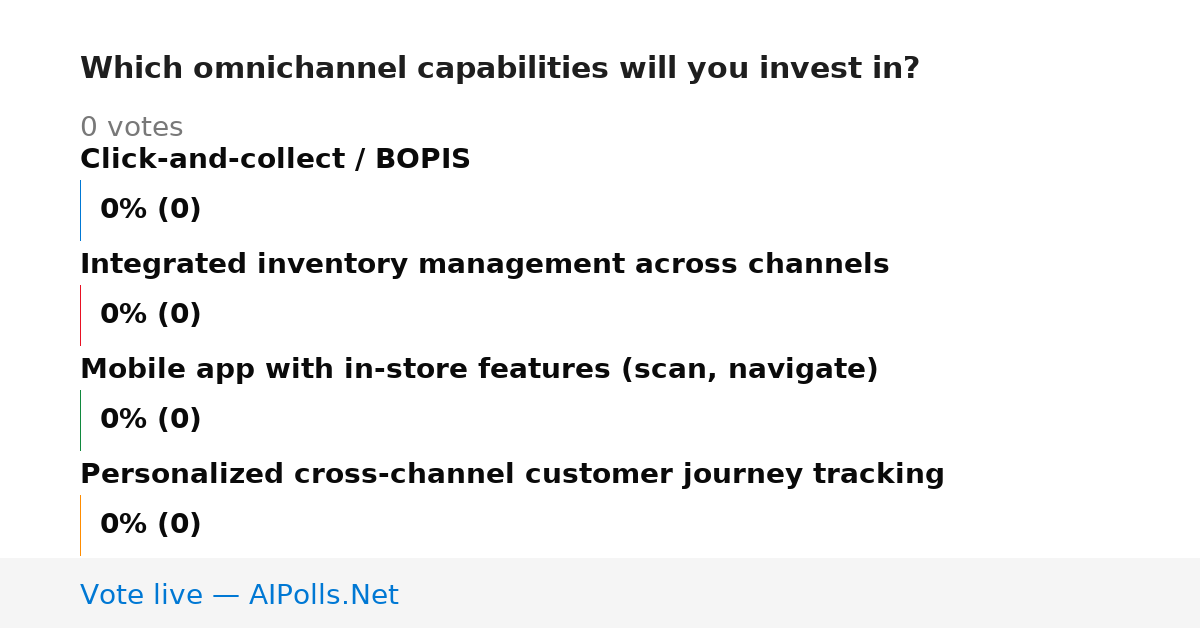Image resolution: width=1200 pixels, height=628 pixels.
Task: Pick Mobile app with in-store features option
Action: [x=479, y=369]
